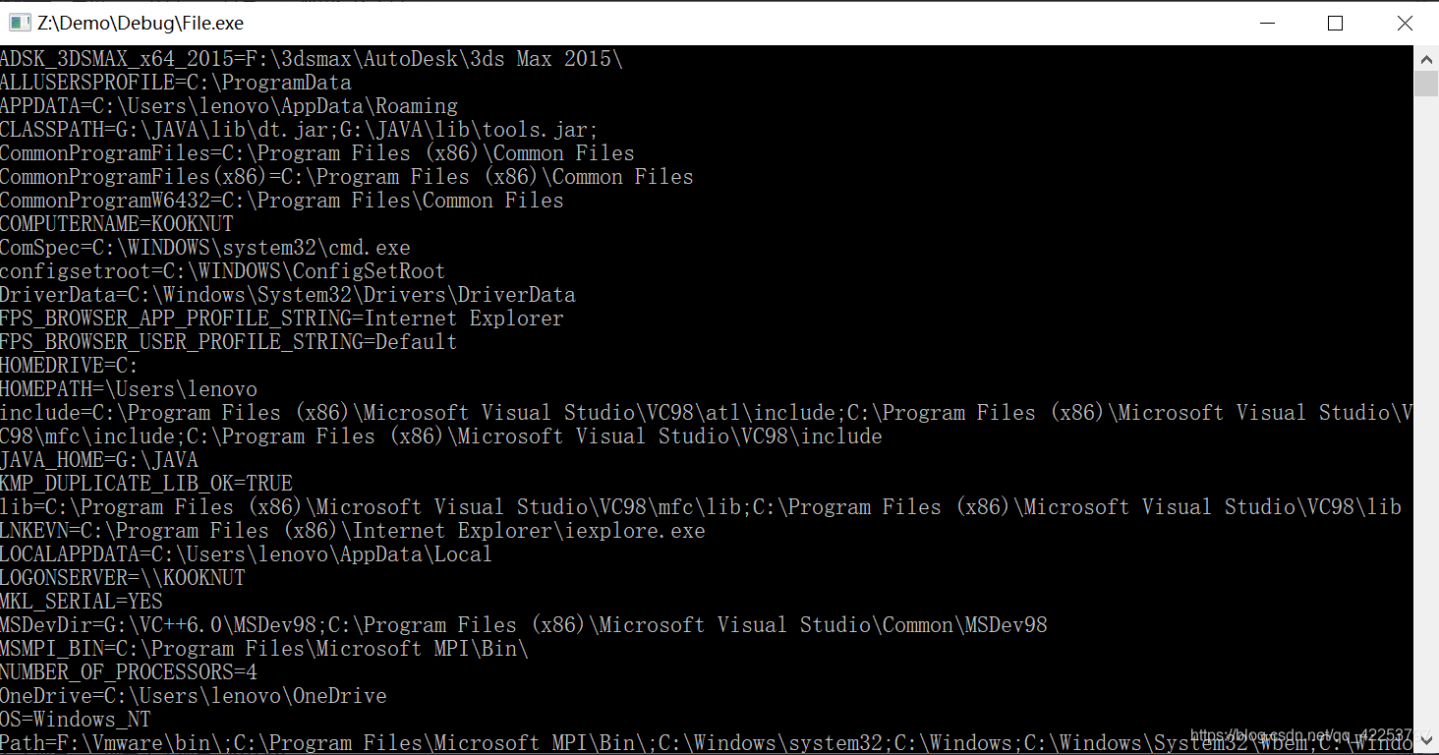1439x755 pixels.
Task: Click the Z:\Demo\Debug\File.exe window title
Action: click(140, 23)
